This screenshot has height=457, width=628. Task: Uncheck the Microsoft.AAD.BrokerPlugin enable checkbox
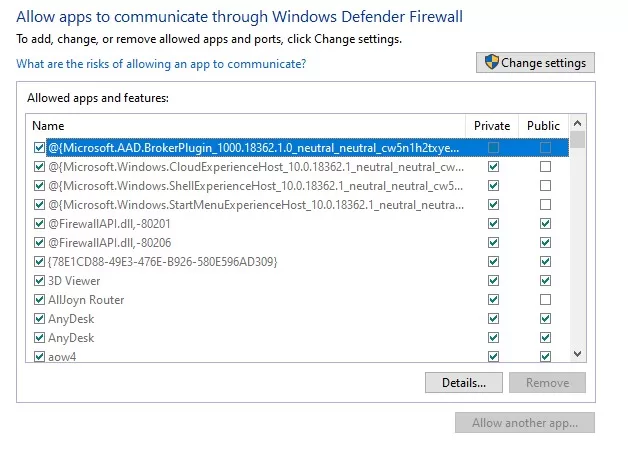39,147
